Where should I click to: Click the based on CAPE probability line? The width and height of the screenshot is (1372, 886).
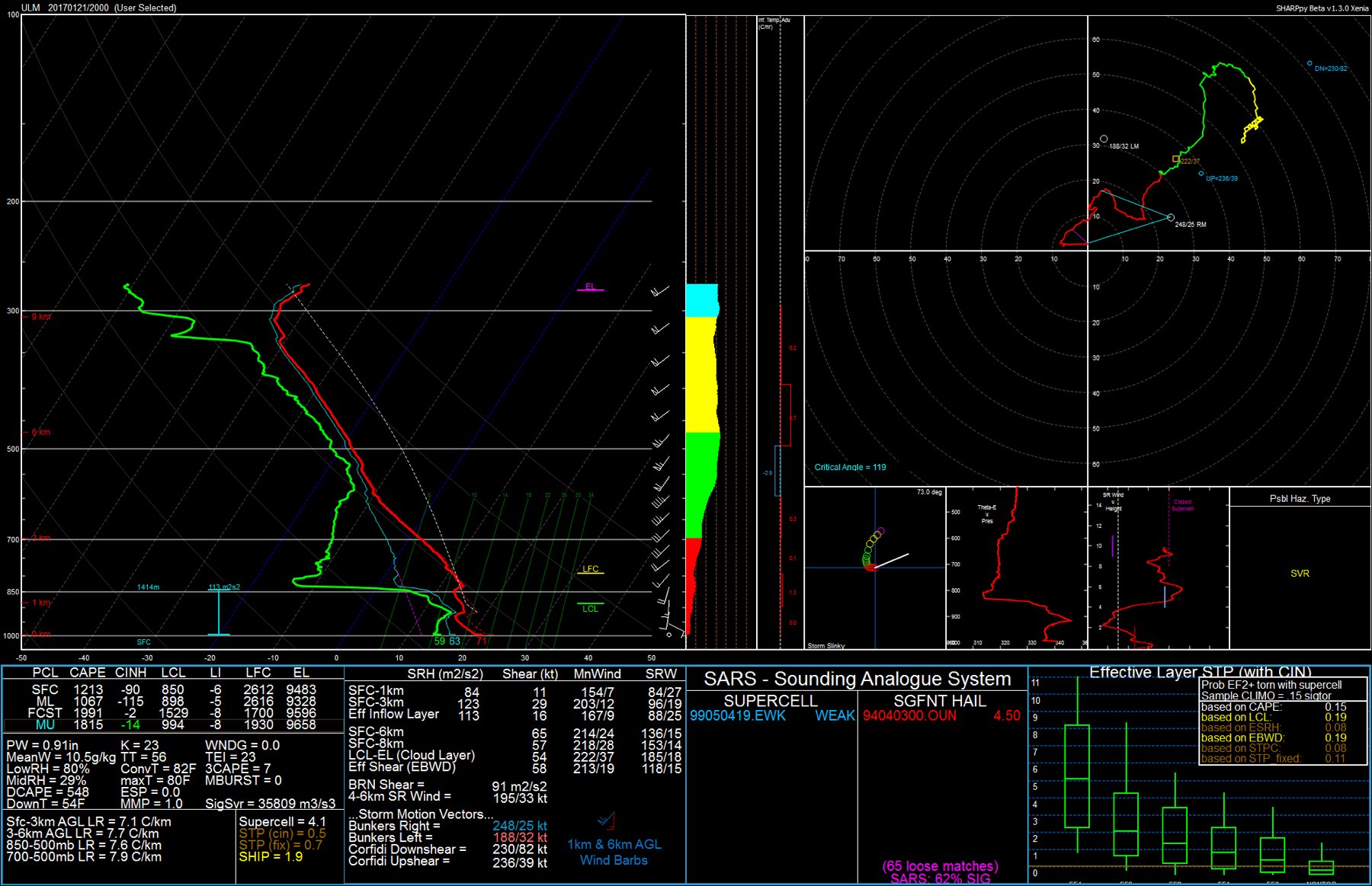point(1274,707)
